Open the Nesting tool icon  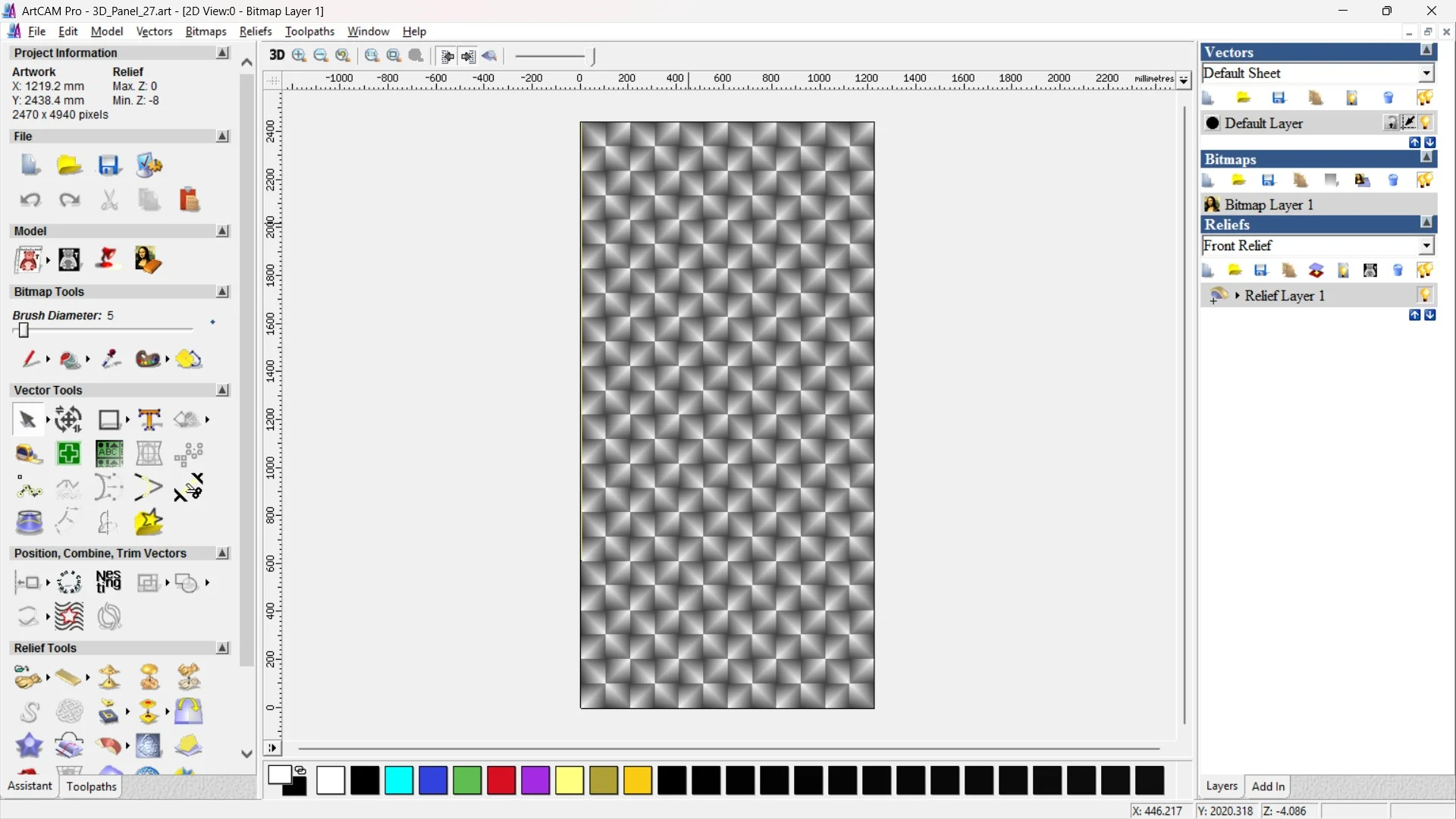coord(108,582)
